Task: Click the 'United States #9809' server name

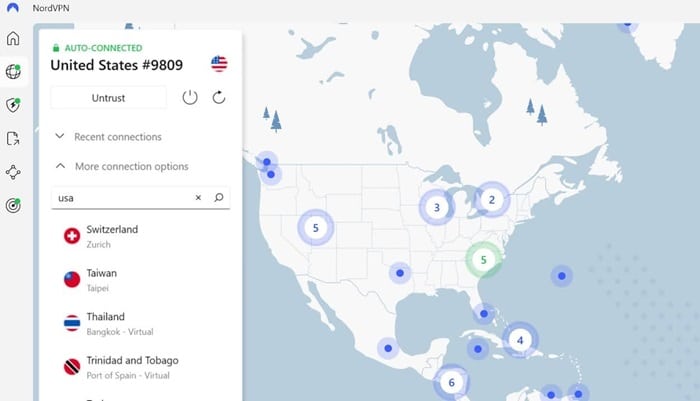Action: click(x=117, y=65)
